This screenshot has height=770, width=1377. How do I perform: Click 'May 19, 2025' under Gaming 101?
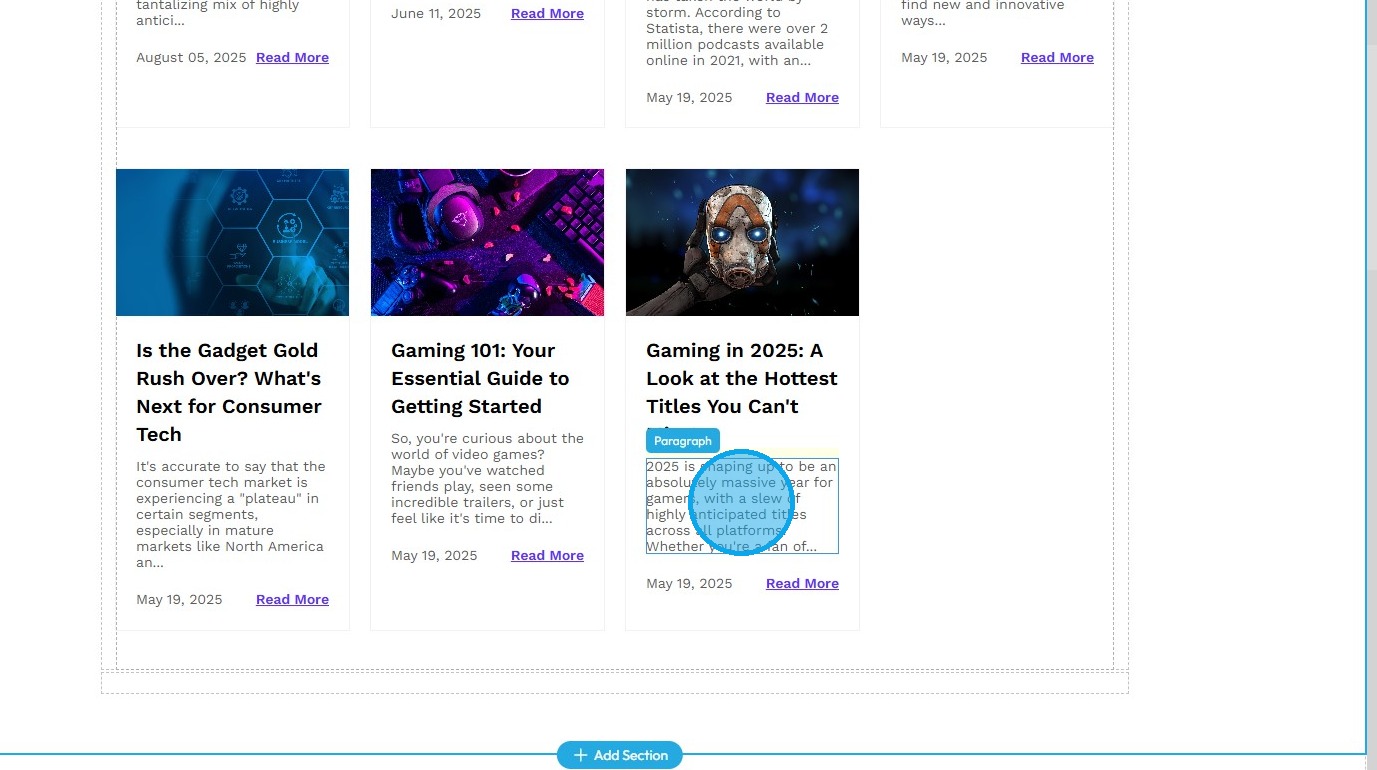click(x=434, y=556)
